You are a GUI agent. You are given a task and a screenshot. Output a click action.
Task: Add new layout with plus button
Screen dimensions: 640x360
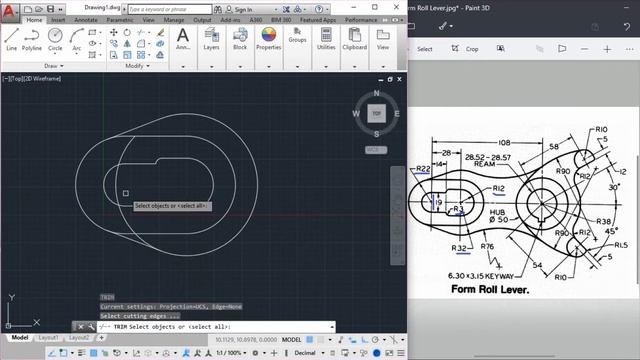click(101, 338)
